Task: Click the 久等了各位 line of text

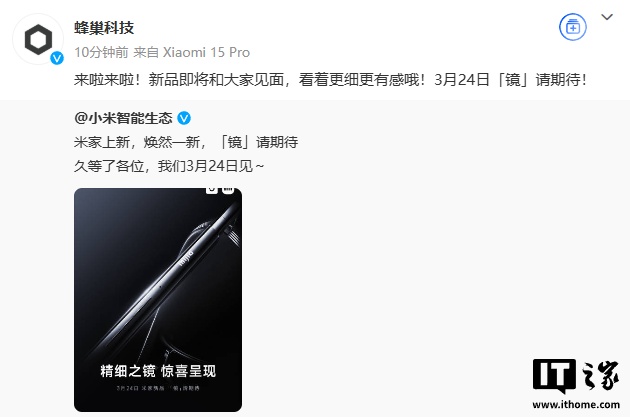Action: pyautogui.click(x=169, y=166)
